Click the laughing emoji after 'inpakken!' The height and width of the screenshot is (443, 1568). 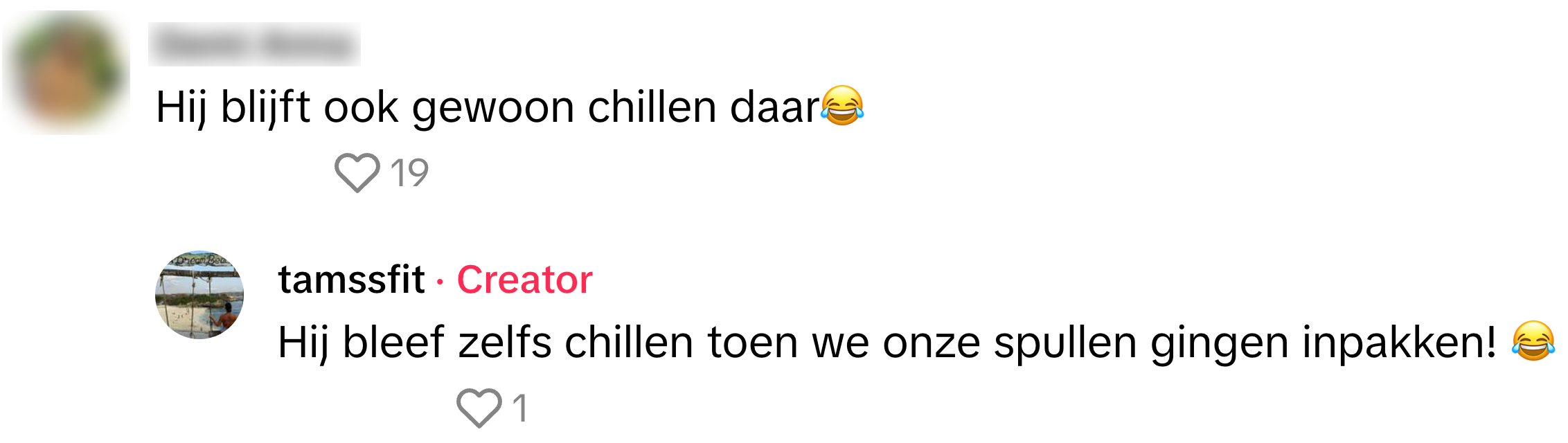[1533, 341]
